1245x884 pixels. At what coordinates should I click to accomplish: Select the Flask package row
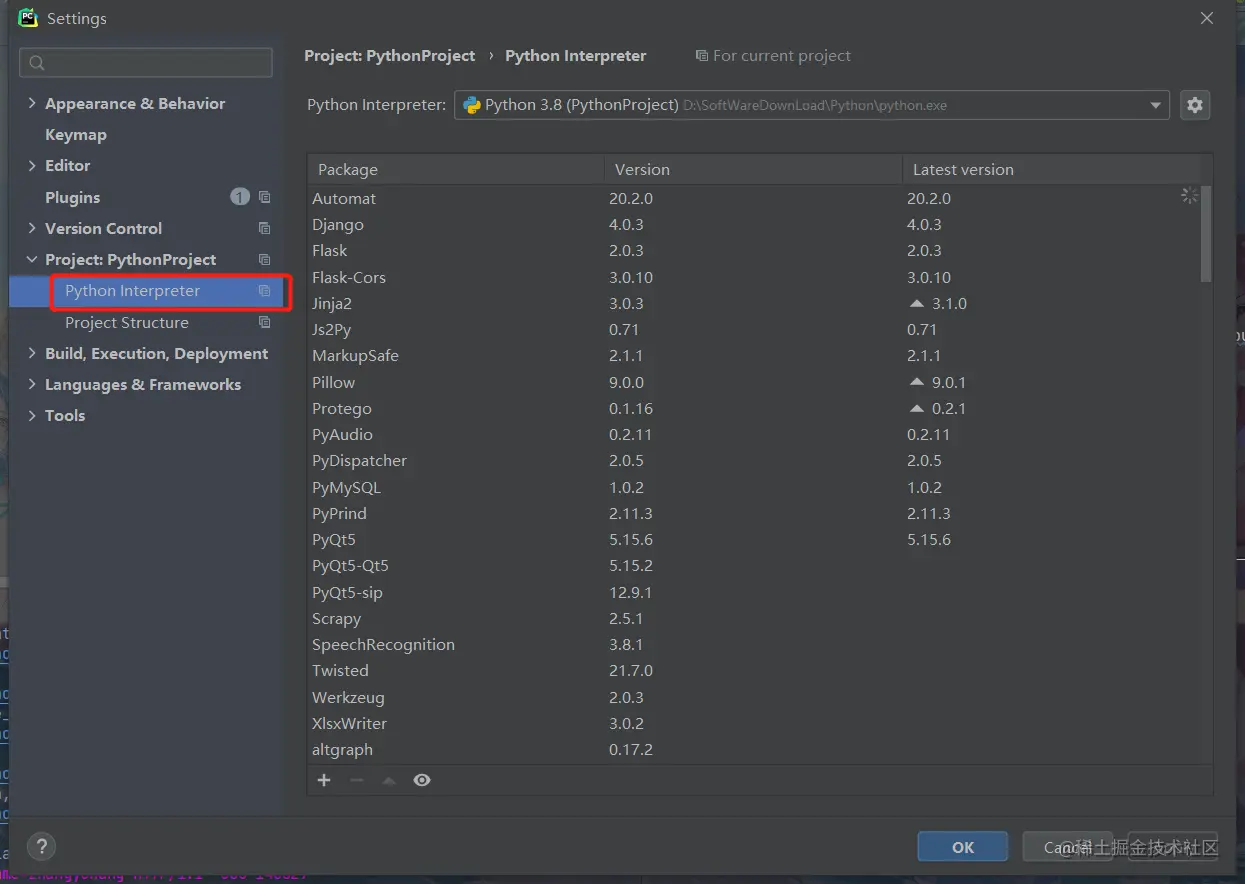point(754,251)
